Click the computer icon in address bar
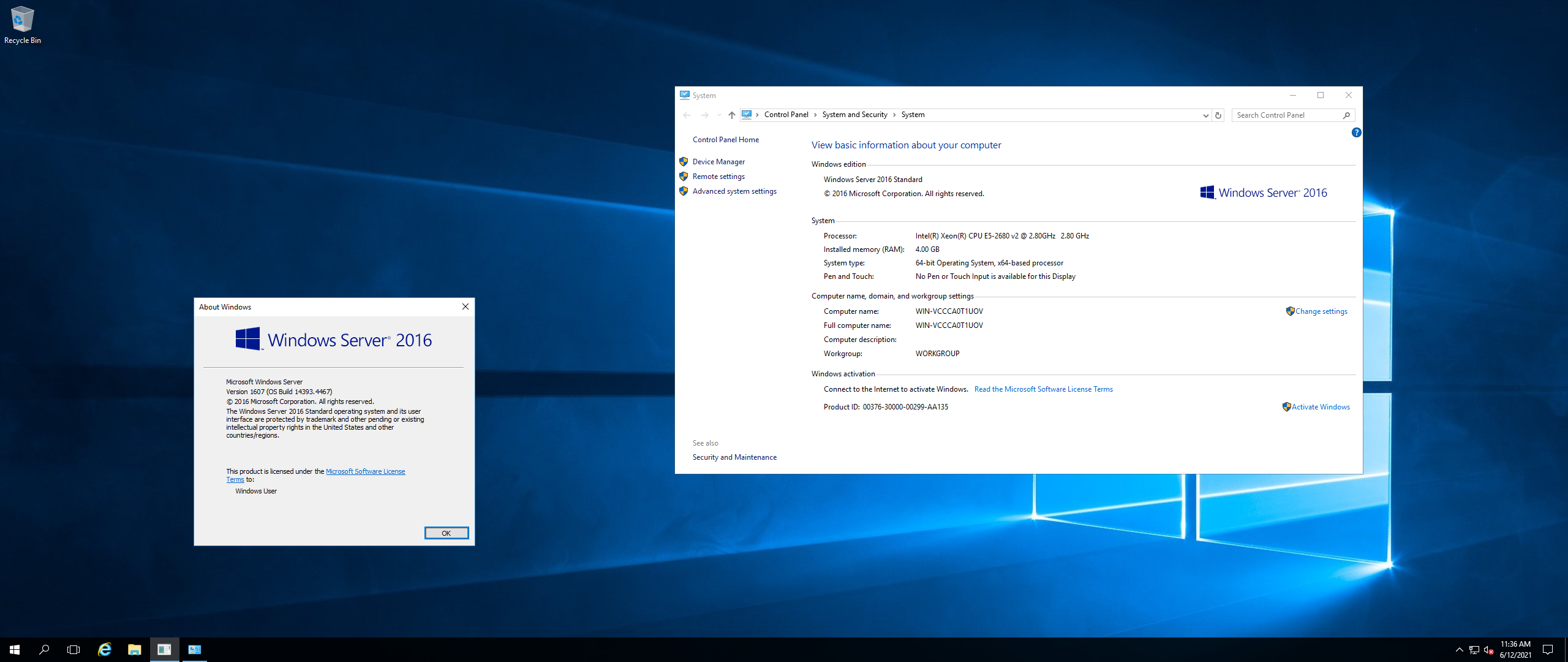This screenshot has width=1568, height=662. [747, 115]
